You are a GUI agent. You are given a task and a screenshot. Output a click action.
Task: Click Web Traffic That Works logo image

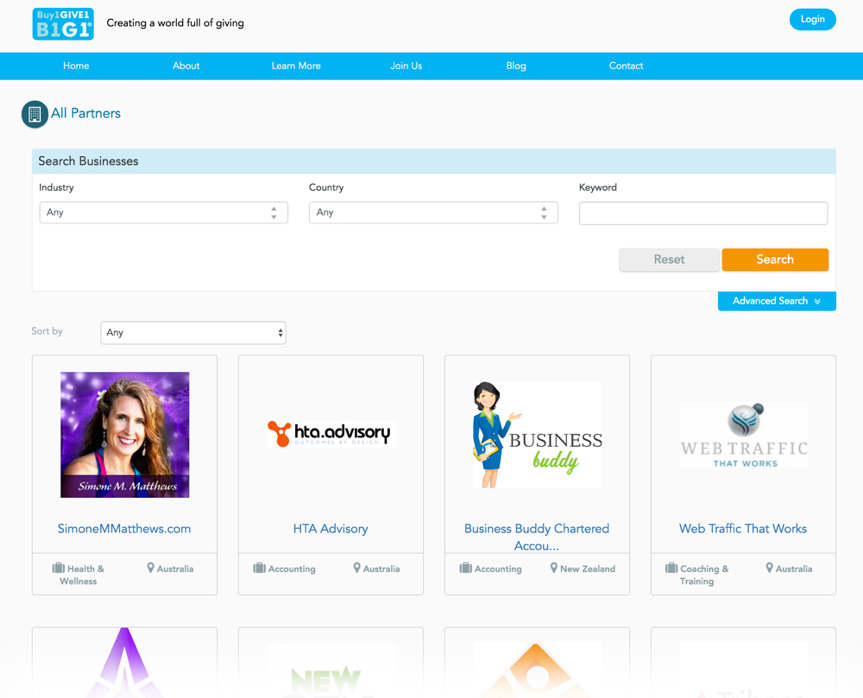(744, 435)
